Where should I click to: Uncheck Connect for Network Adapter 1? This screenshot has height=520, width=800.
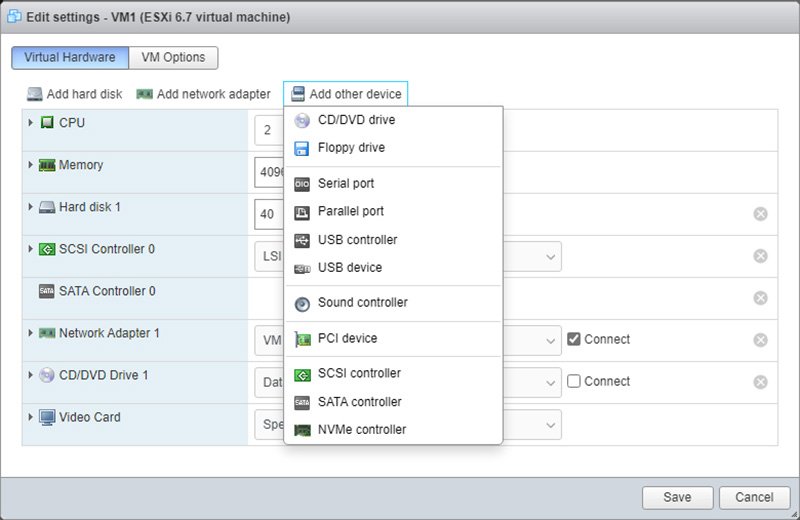(573, 339)
